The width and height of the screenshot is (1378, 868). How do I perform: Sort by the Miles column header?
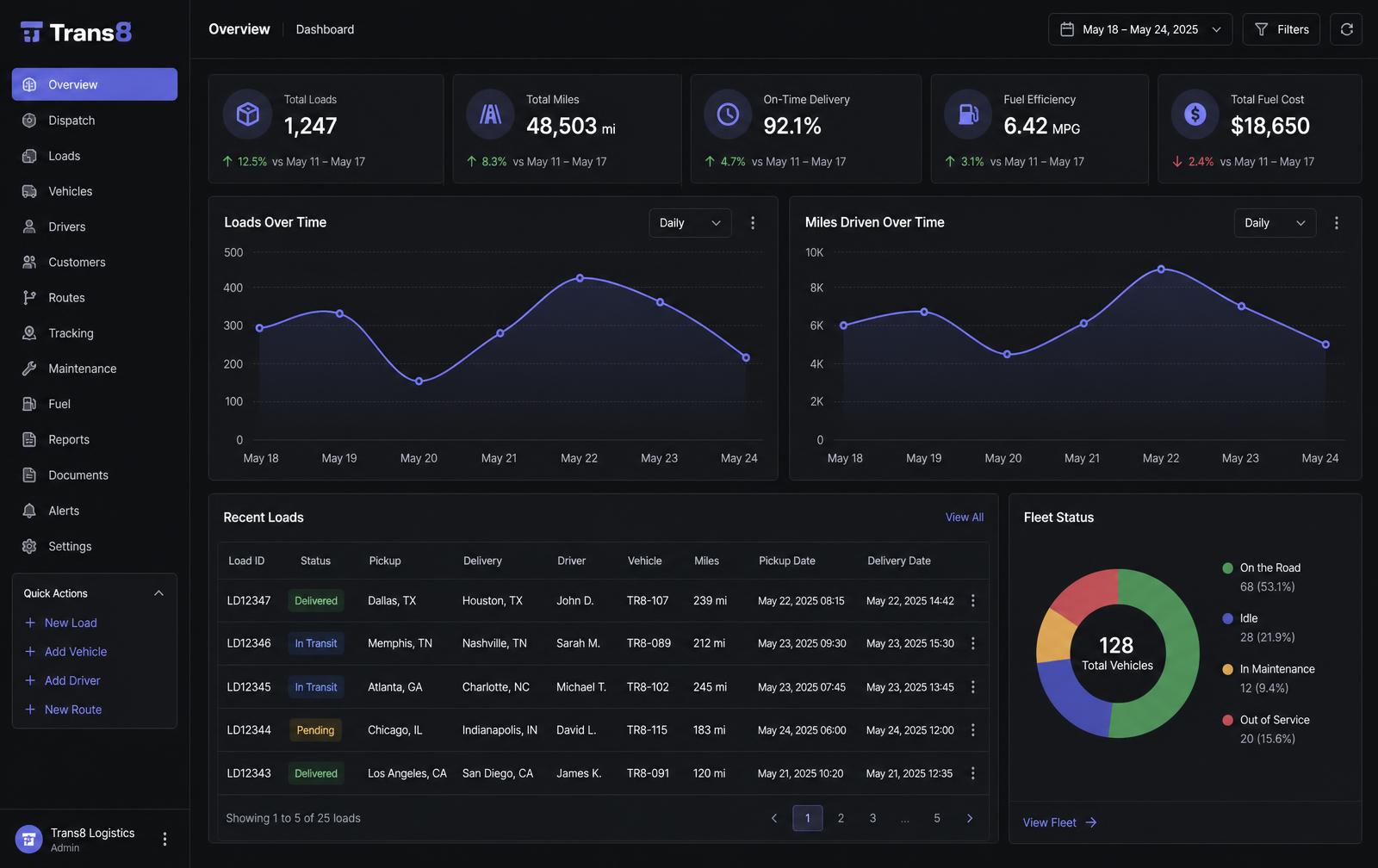coord(707,561)
